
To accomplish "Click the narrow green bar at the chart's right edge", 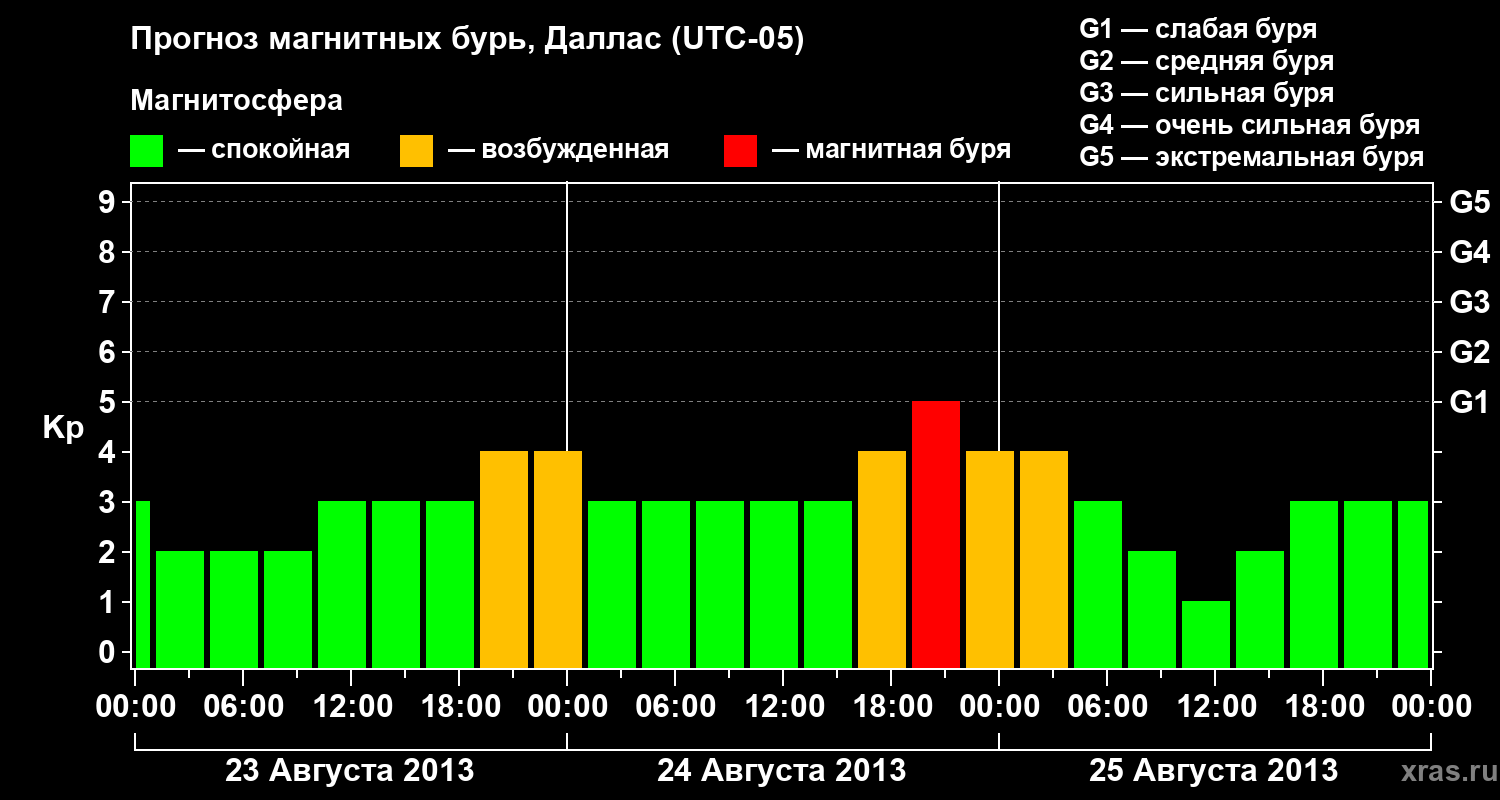I will [1413, 585].
